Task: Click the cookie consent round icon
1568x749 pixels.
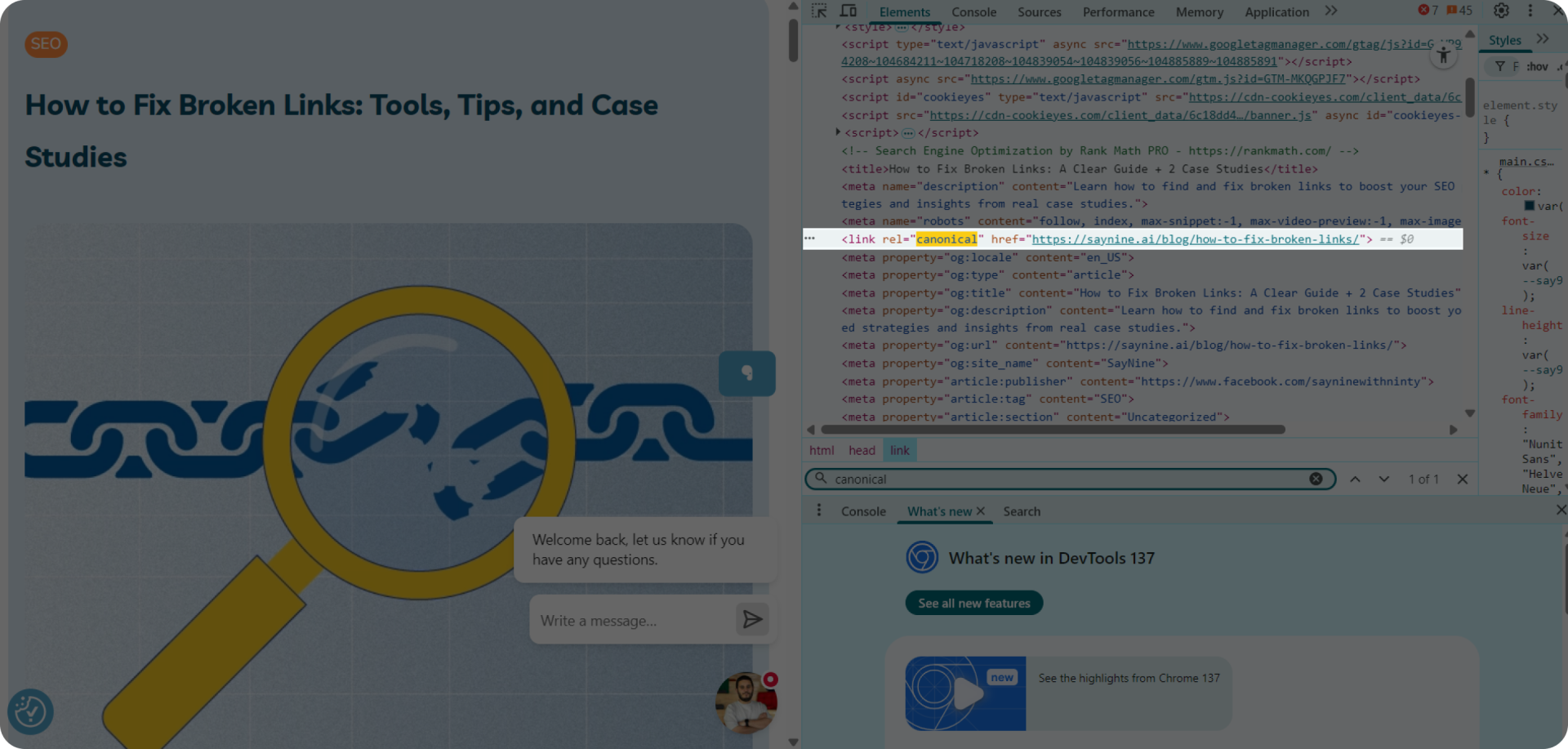Action: pos(30,712)
